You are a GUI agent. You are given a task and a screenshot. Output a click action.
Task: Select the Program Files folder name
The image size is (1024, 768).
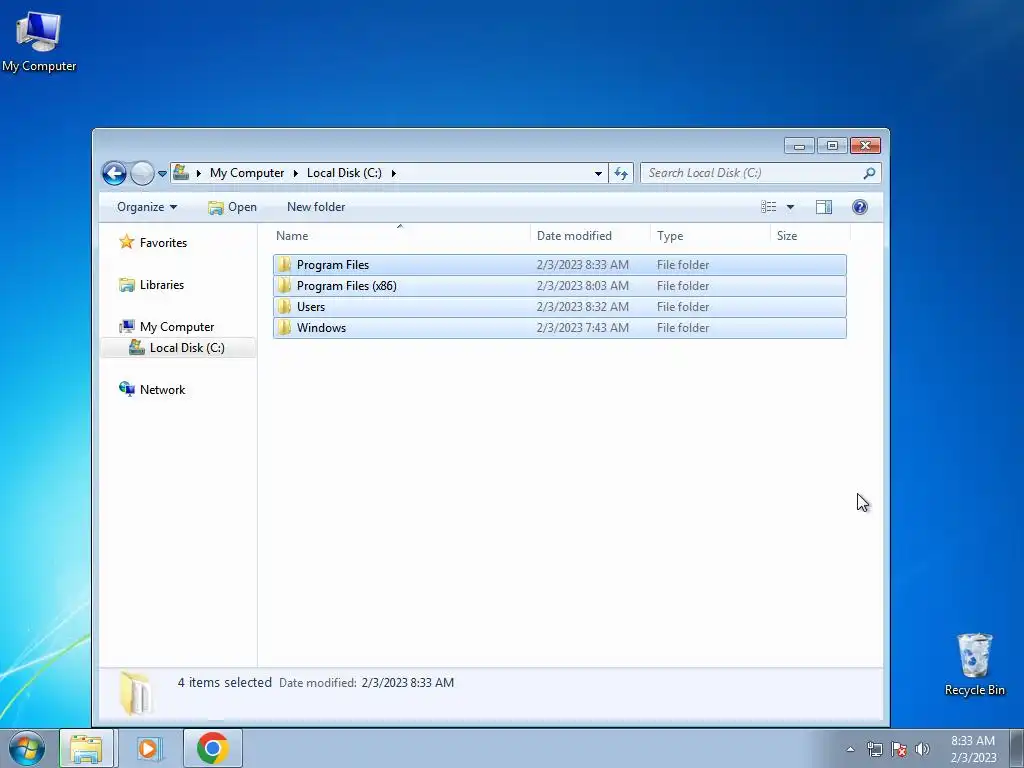[333, 264]
